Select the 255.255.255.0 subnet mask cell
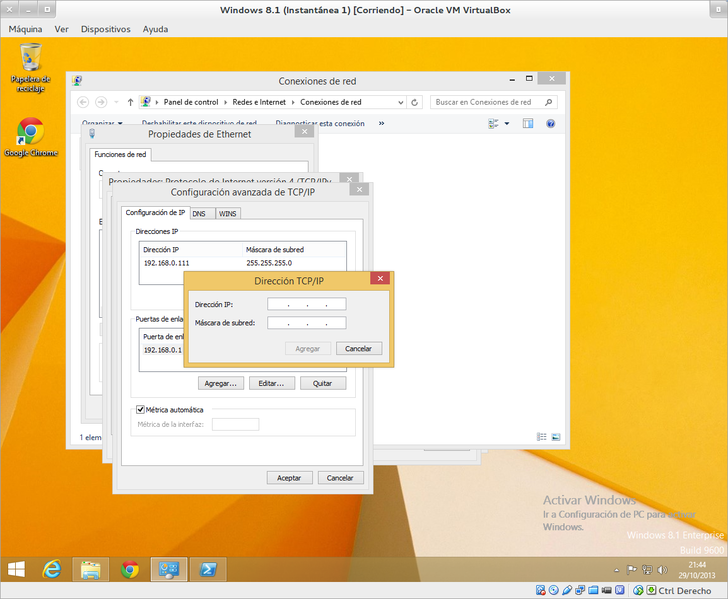The height and width of the screenshot is (599, 728). [269, 263]
